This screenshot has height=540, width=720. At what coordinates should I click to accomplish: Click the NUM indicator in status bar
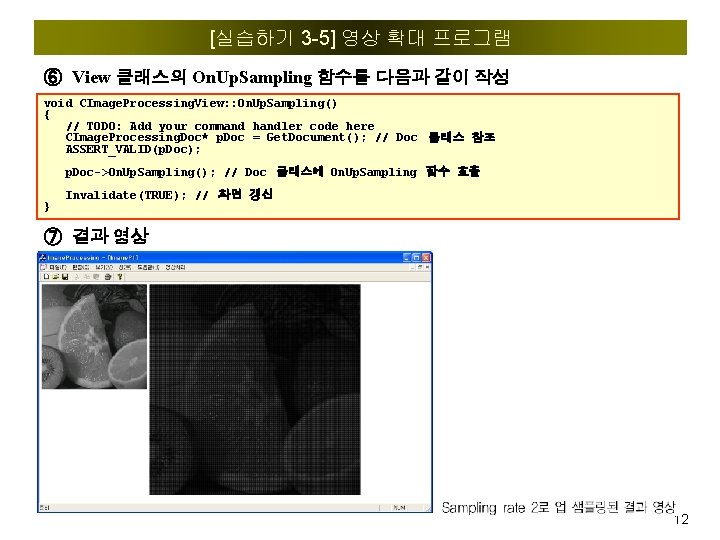[x=399, y=508]
